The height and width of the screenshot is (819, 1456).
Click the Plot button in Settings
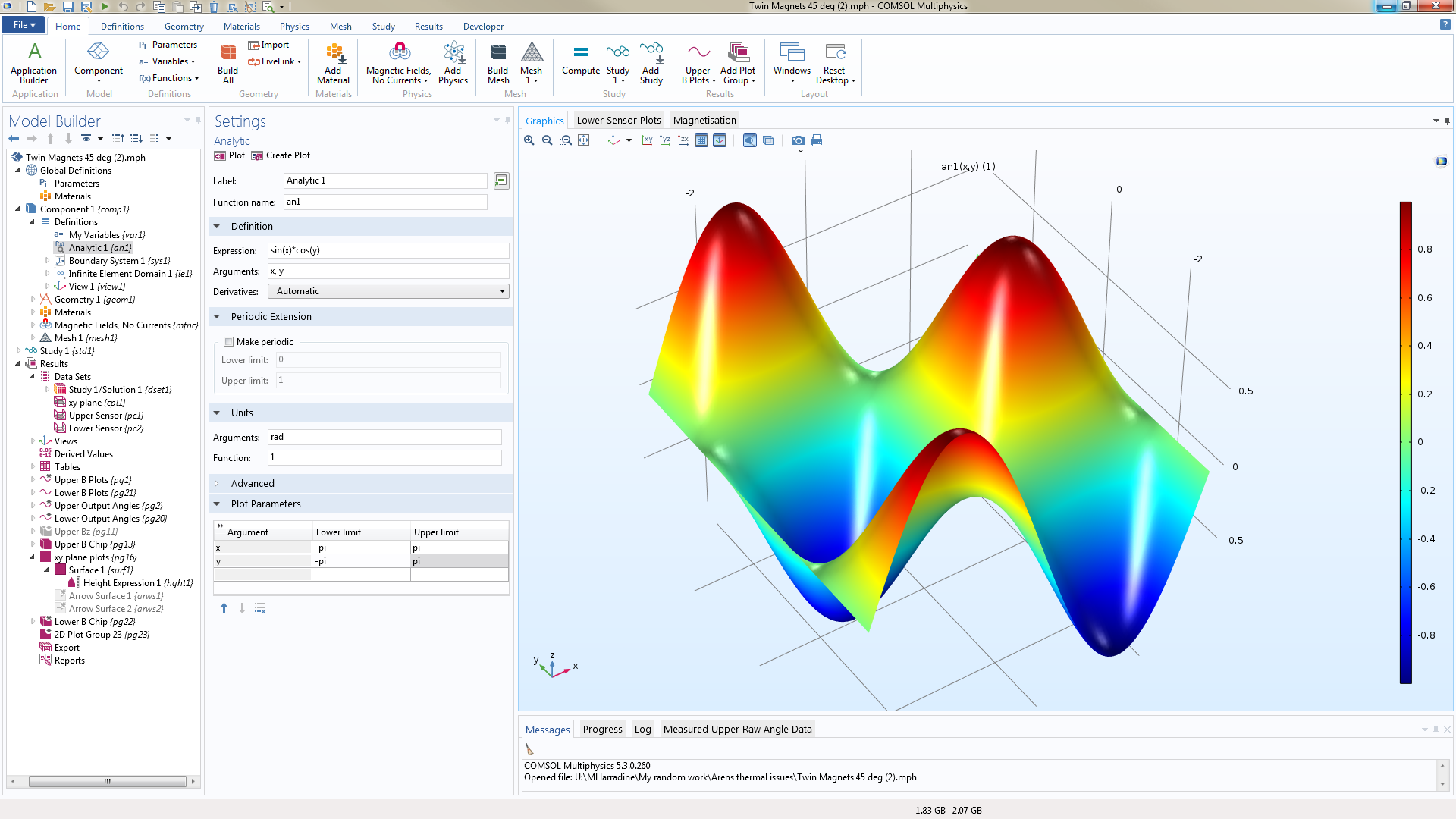coord(230,155)
